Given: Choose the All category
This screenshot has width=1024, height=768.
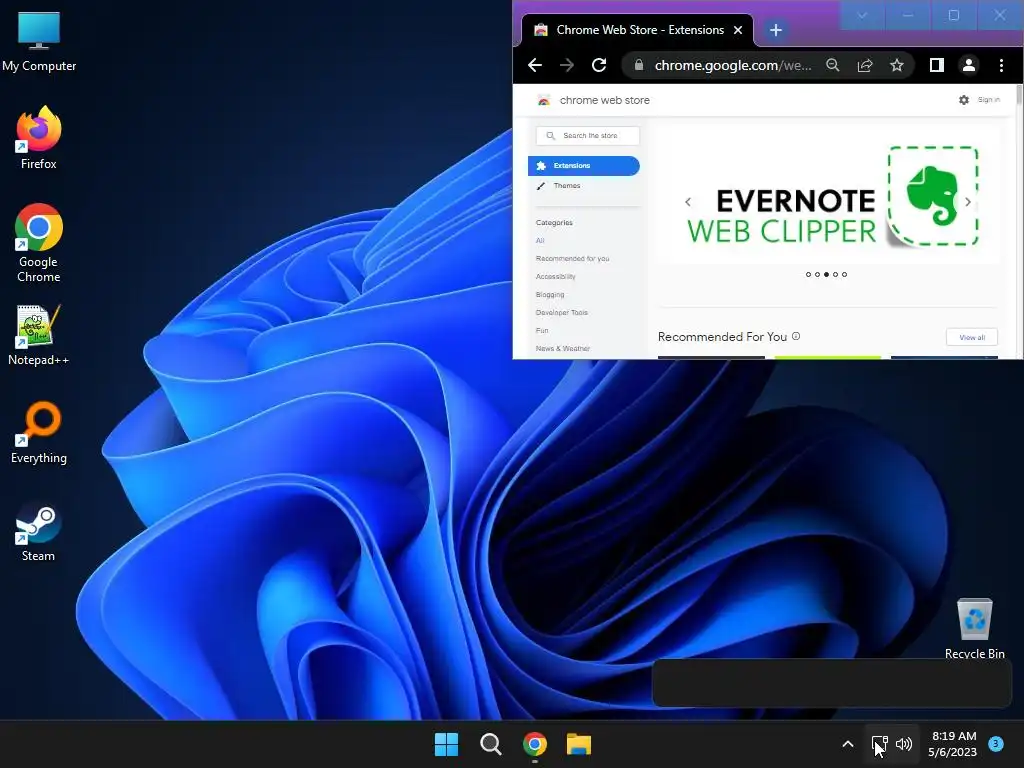Looking at the screenshot, I should coord(540,240).
